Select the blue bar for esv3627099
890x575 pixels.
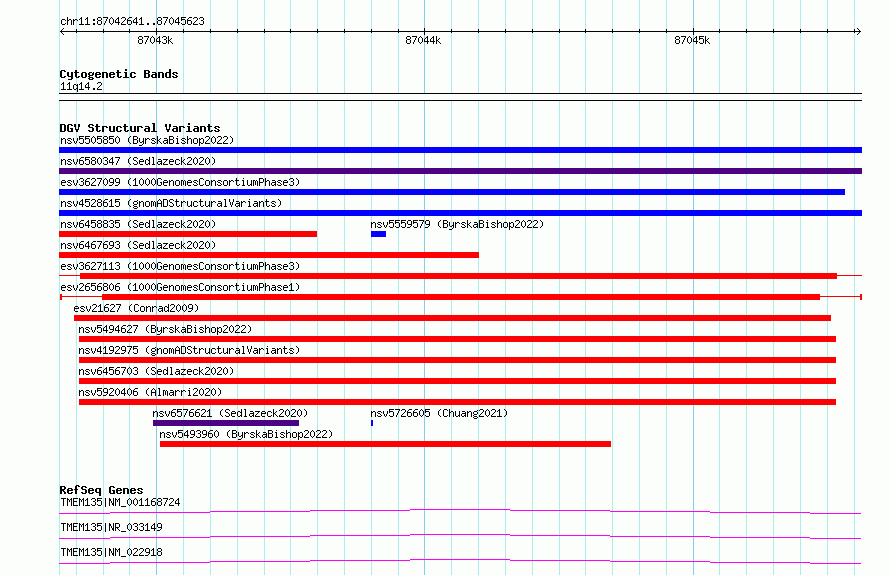pyautogui.click(x=452, y=192)
